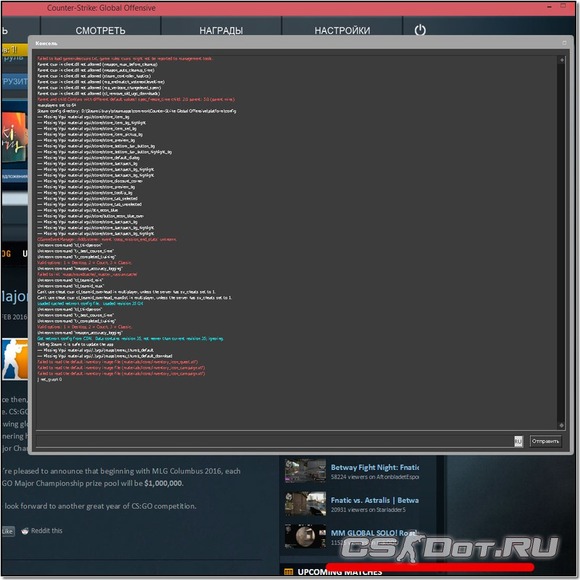Click the power quit icon

420,30
